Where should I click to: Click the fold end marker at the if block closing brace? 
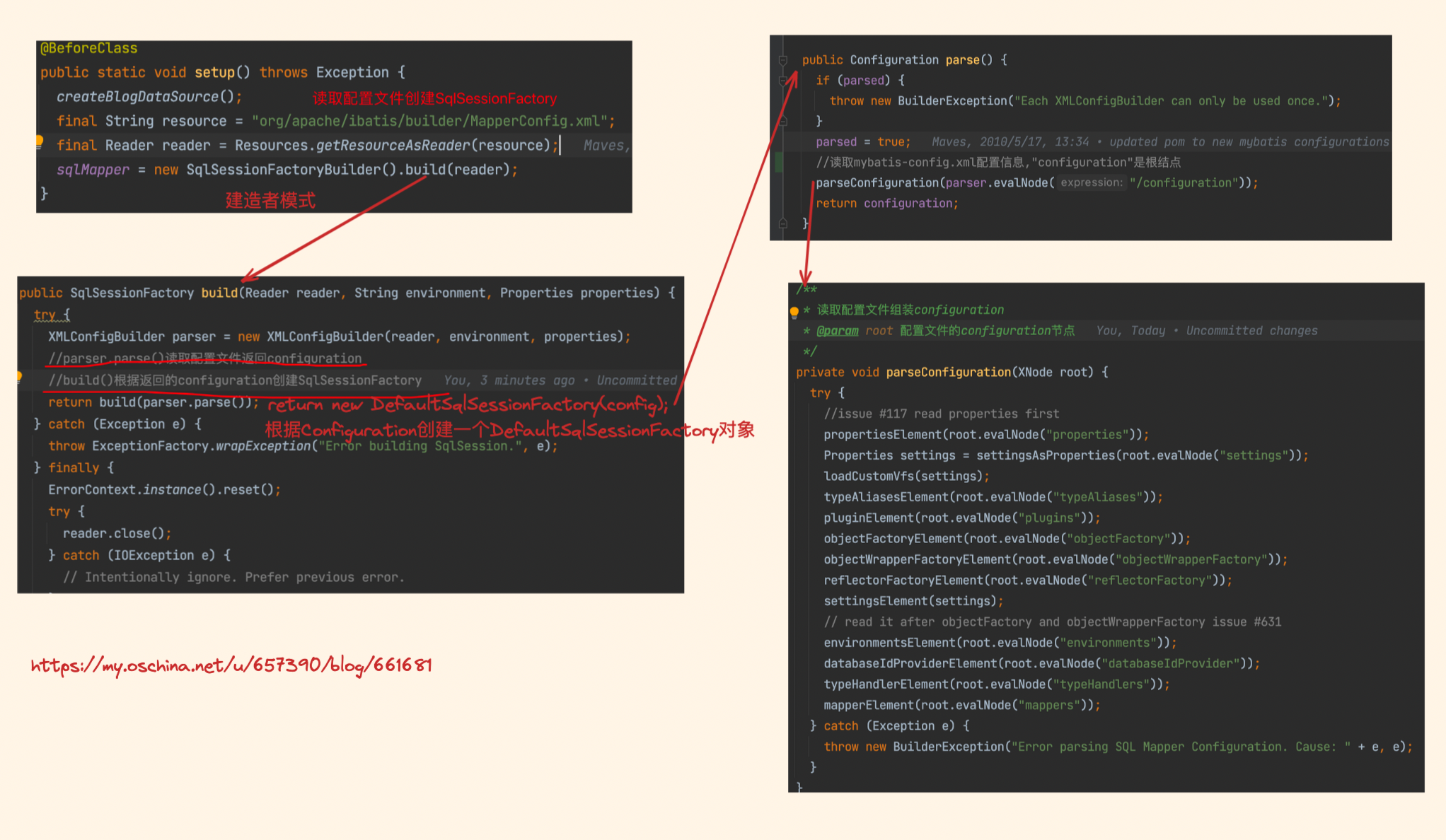[x=783, y=122]
